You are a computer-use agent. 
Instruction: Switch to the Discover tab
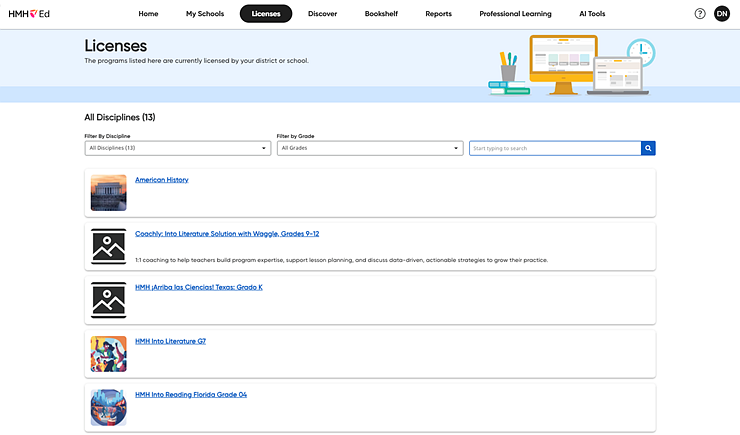click(x=322, y=14)
